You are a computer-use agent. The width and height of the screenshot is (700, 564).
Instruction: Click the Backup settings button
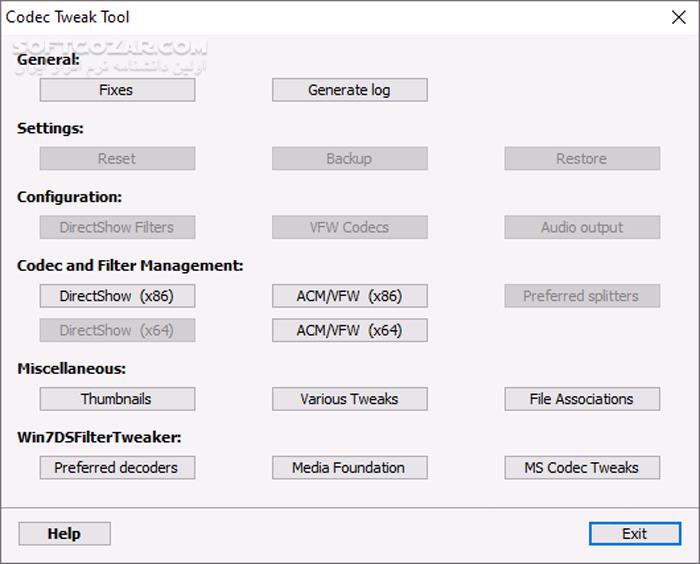click(350, 159)
